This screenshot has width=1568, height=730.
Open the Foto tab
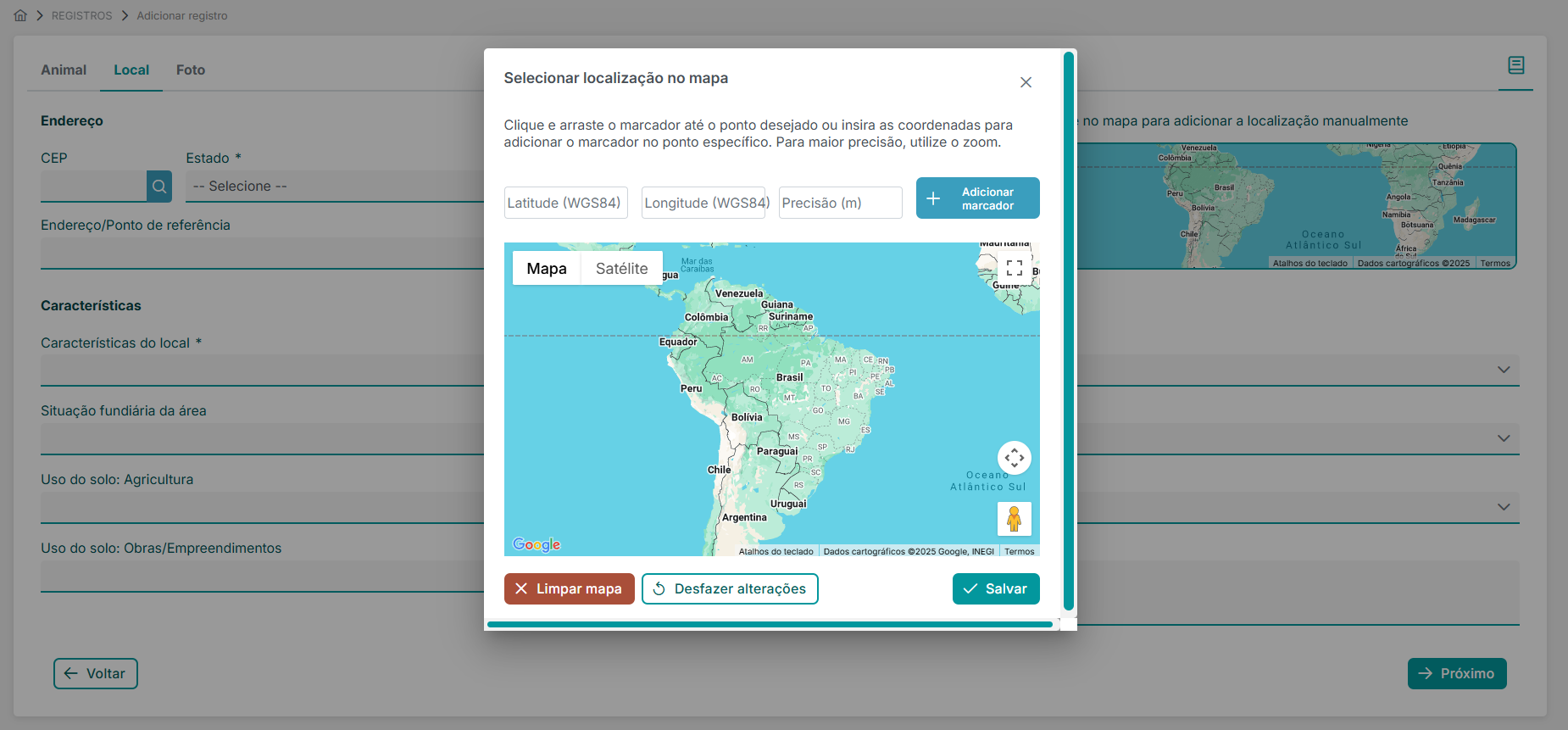191,70
